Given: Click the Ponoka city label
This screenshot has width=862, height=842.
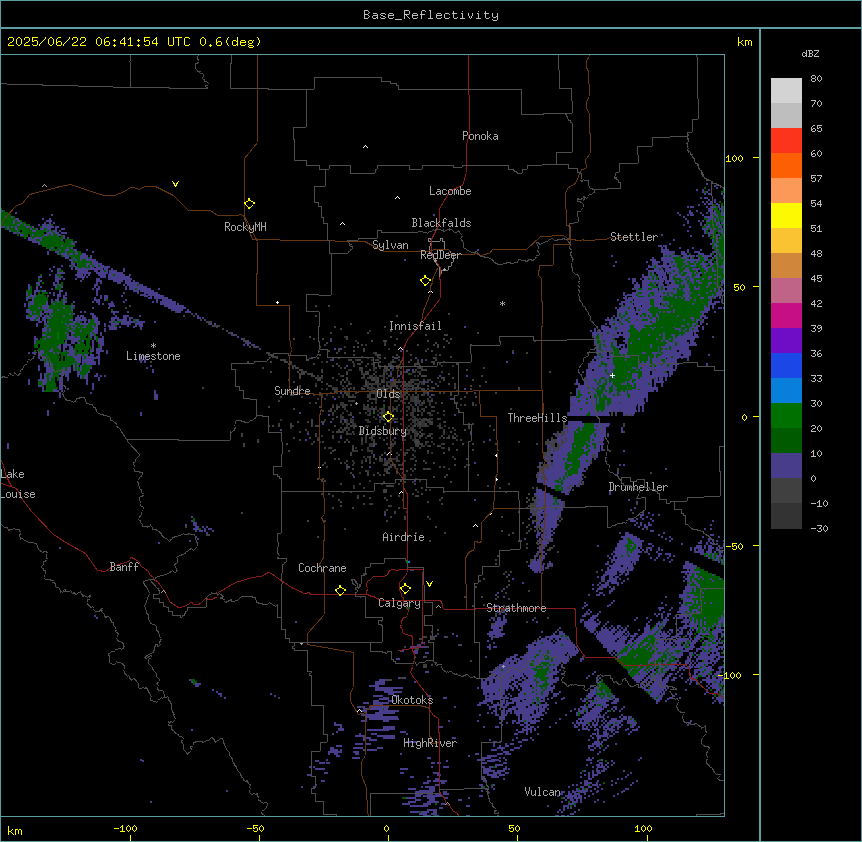Looking at the screenshot, I should click(480, 136).
